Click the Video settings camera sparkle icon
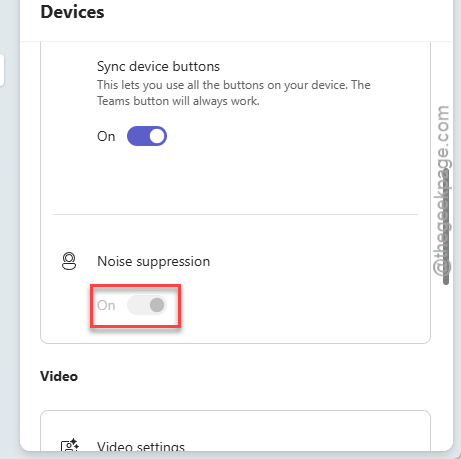 [x=70, y=445]
